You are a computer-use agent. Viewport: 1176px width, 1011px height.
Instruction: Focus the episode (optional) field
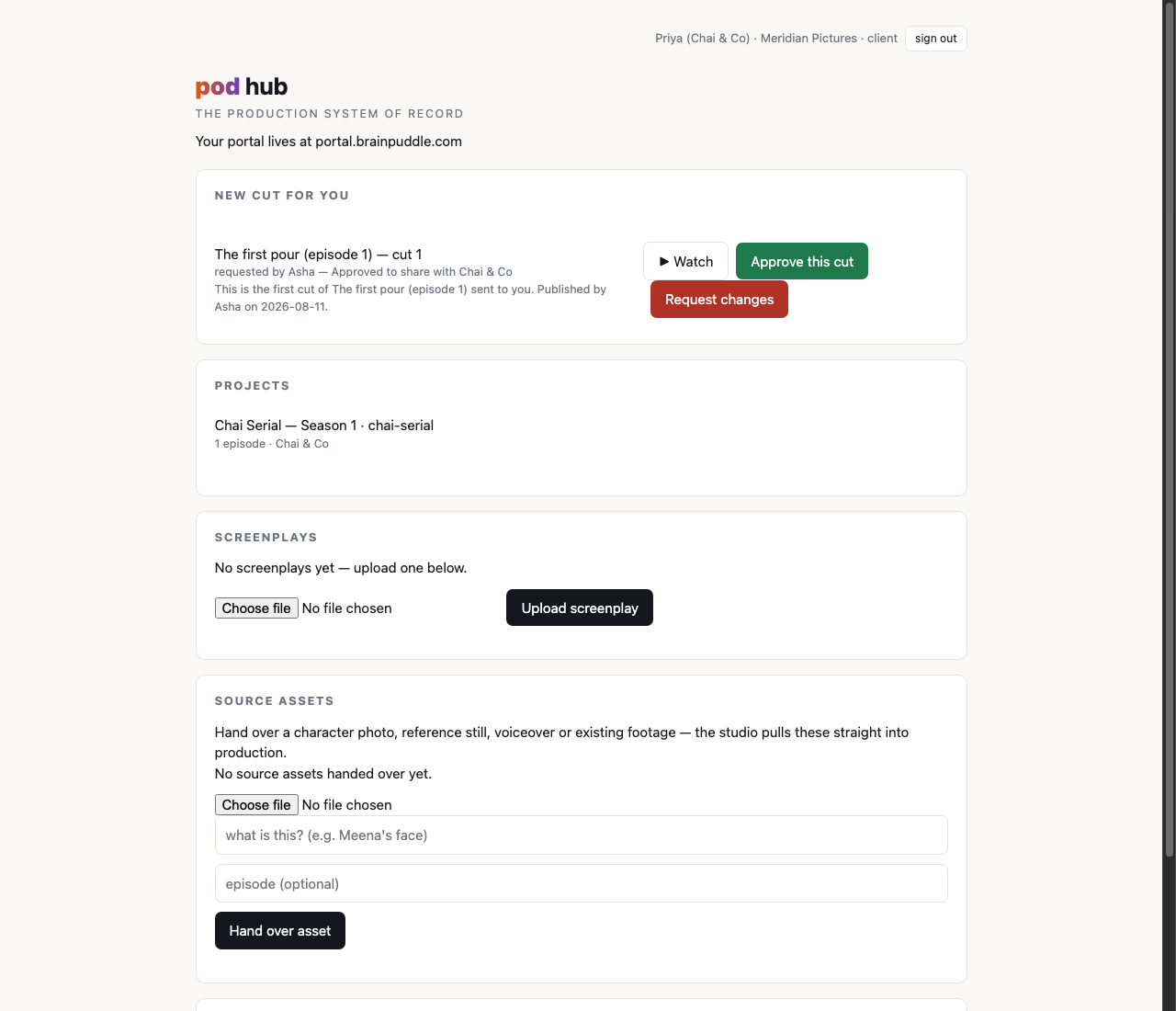(x=582, y=883)
